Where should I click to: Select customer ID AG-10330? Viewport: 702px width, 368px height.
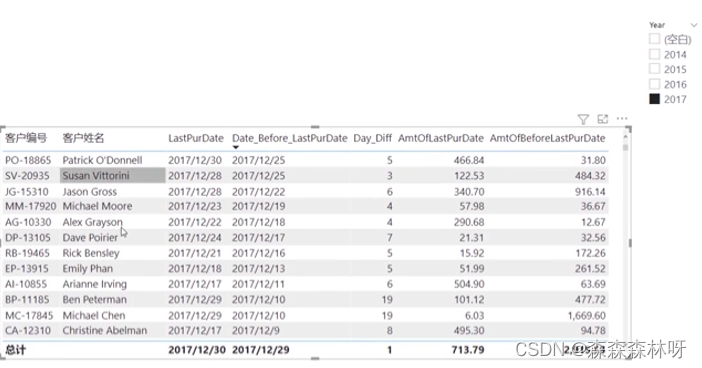coord(28,222)
